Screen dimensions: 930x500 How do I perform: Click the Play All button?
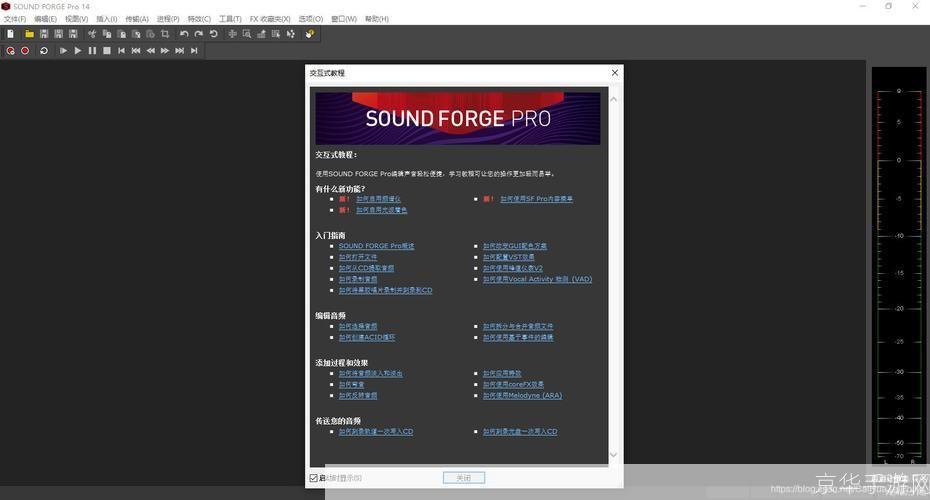click(63, 51)
